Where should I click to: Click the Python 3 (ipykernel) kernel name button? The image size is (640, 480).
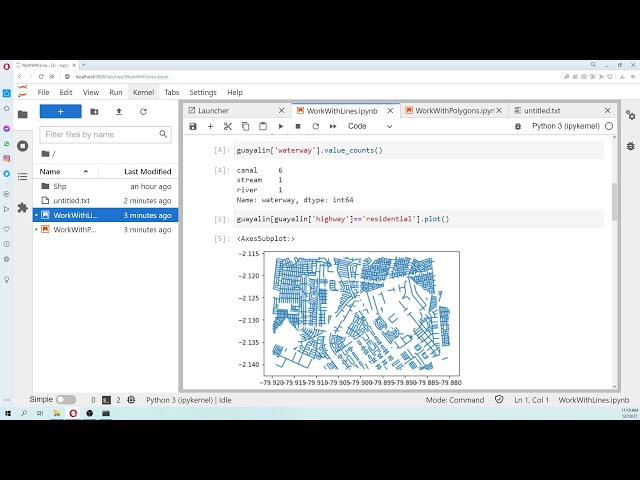coord(566,126)
